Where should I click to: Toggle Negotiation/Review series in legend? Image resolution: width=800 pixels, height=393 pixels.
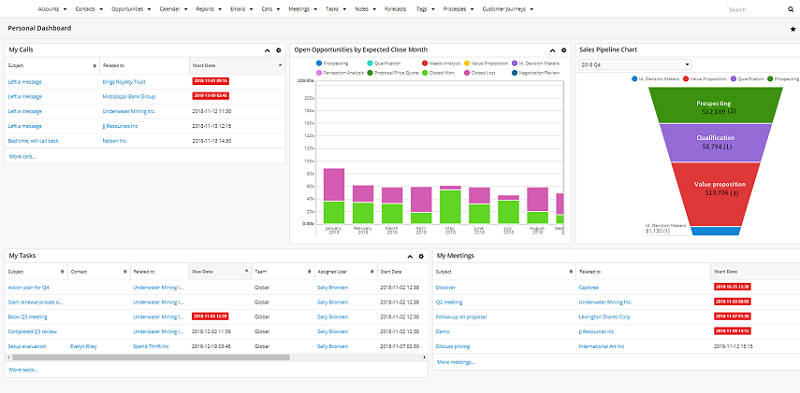point(535,73)
